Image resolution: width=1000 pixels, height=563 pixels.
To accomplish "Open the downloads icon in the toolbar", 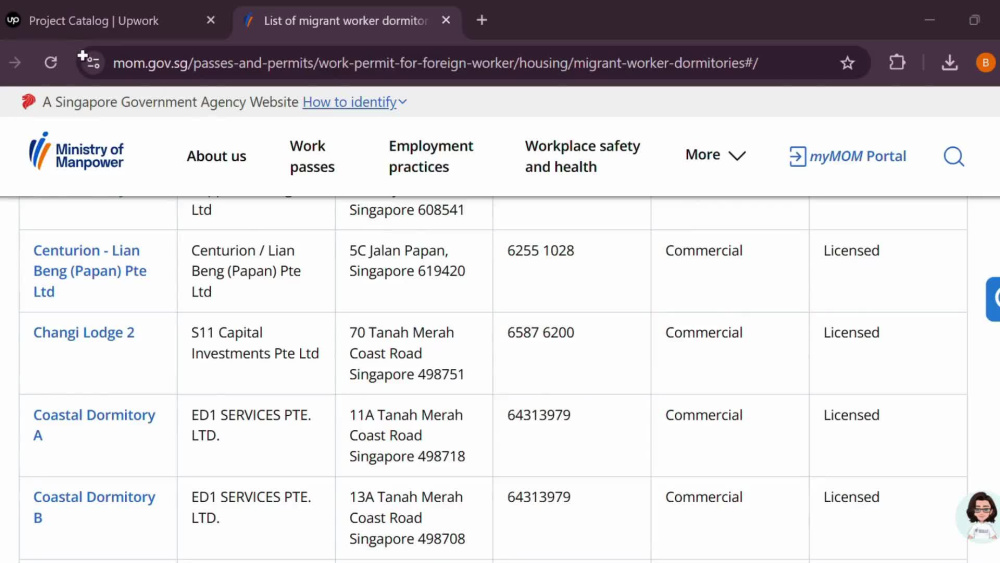I will pyautogui.click(x=950, y=62).
